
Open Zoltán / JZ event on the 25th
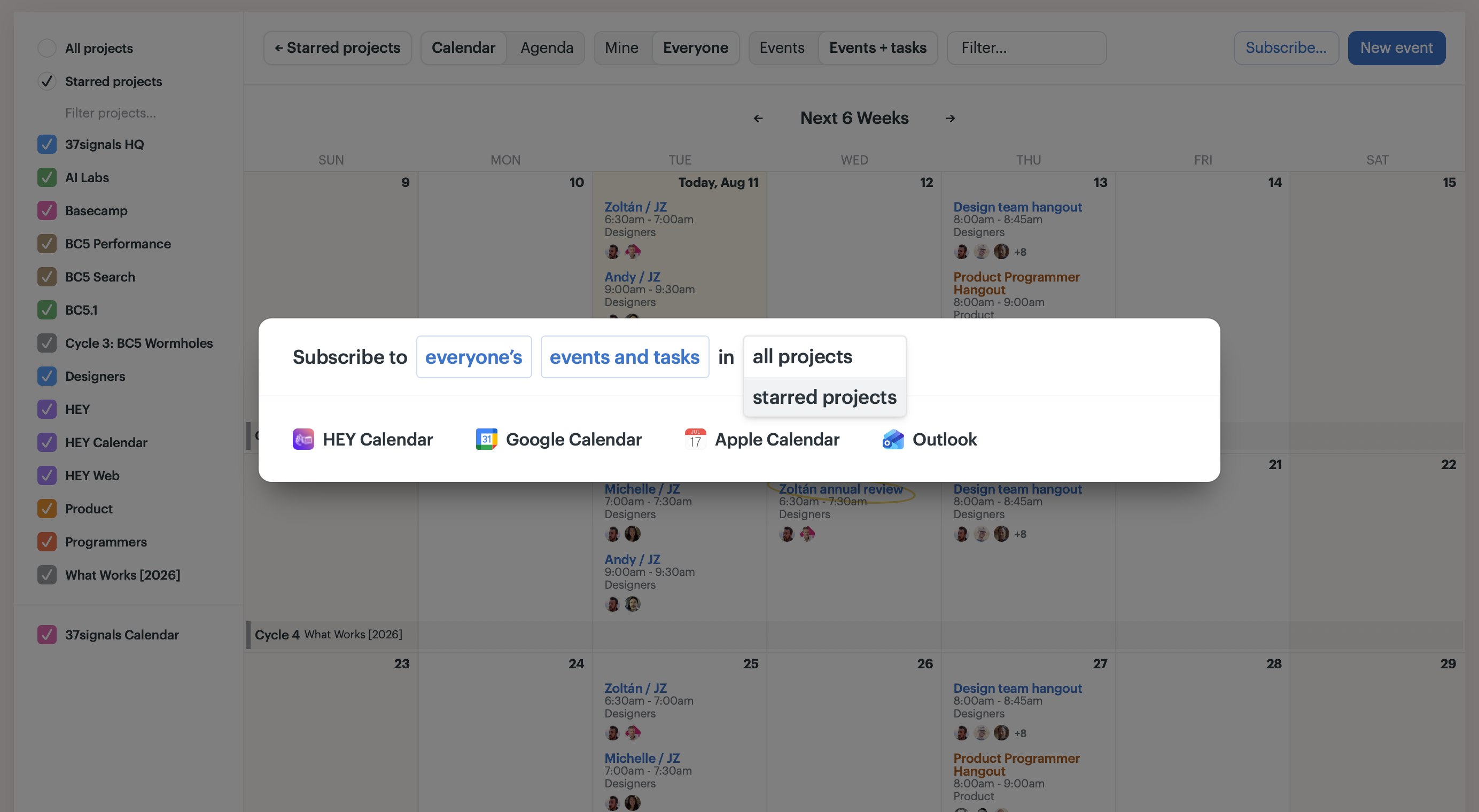point(635,688)
